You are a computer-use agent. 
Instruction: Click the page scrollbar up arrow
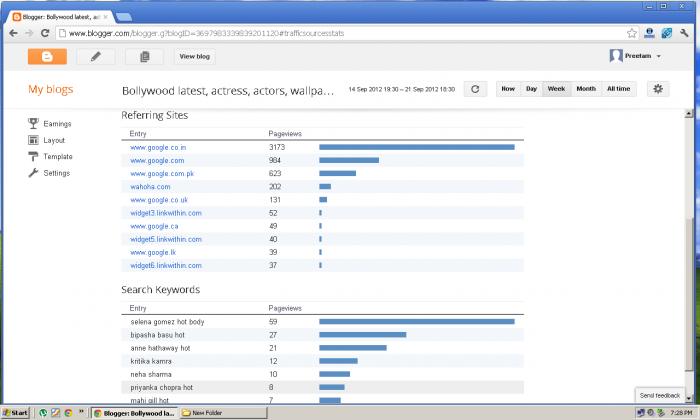click(x=688, y=114)
